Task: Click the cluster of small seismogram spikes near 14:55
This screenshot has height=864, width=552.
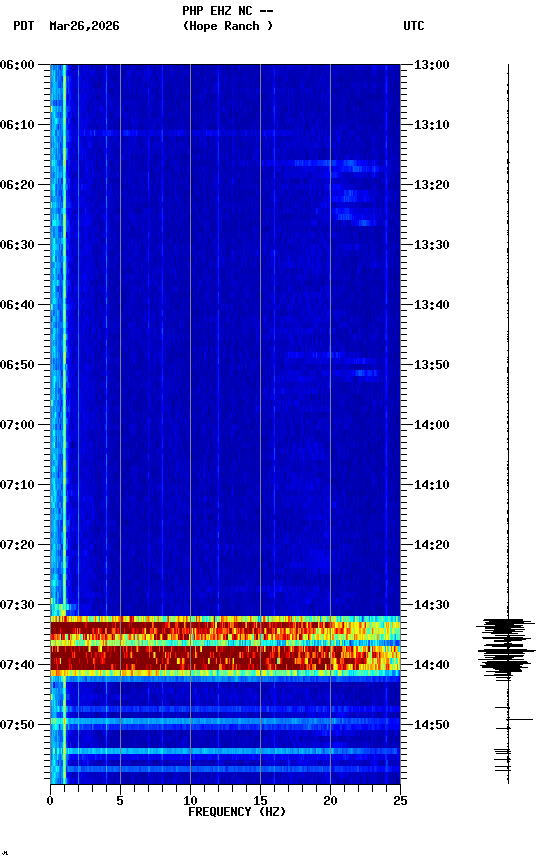Action: [502, 759]
